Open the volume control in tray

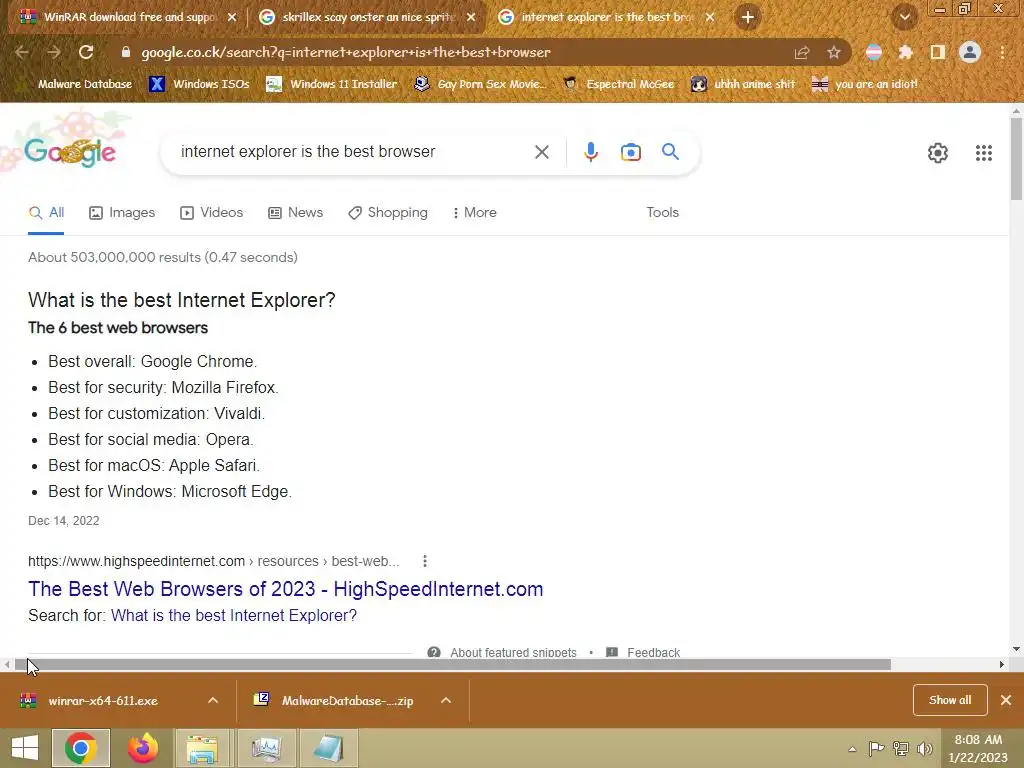[925, 748]
